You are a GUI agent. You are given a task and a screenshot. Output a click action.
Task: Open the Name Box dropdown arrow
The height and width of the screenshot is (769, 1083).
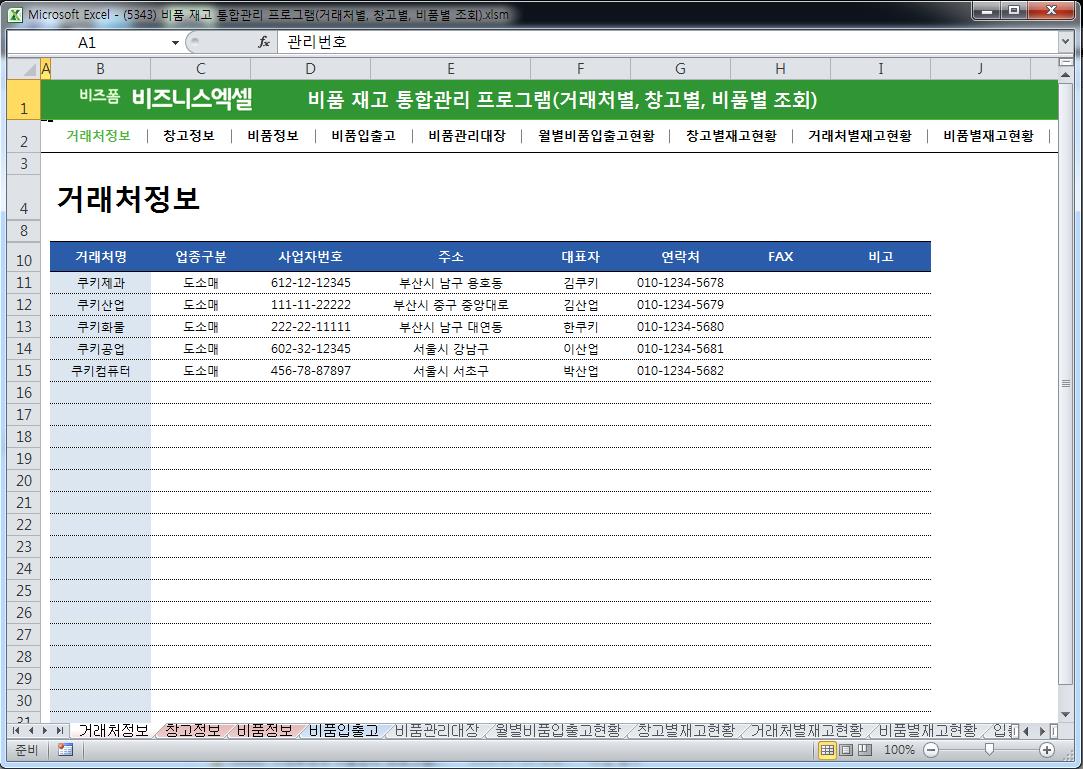[176, 43]
